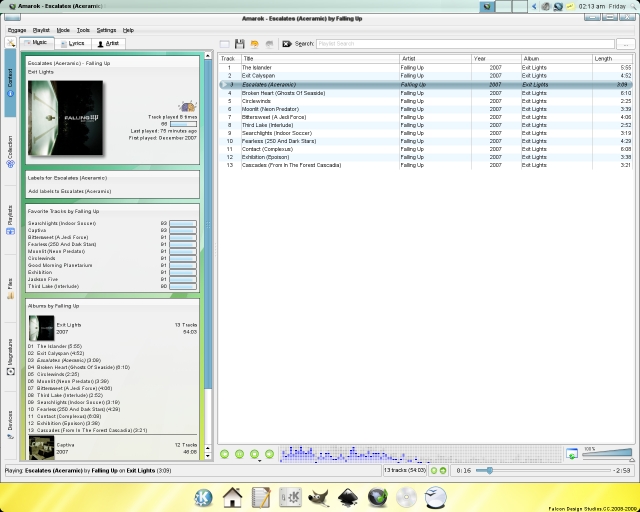
Task: Click the Amarok icon in the dock
Action: pyautogui.click(x=378, y=498)
